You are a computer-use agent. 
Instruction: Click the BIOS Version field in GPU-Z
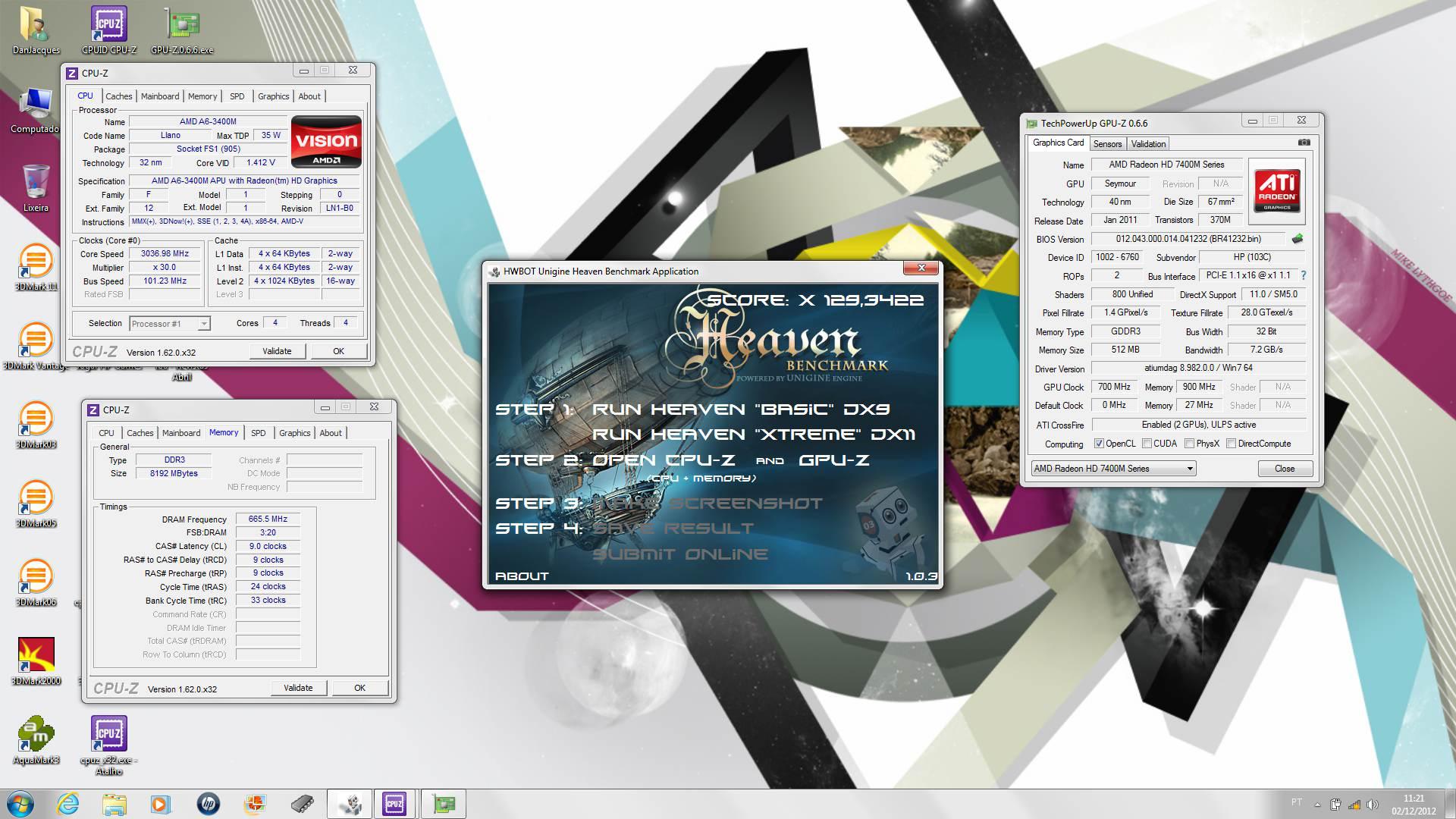(x=1188, y=239)
